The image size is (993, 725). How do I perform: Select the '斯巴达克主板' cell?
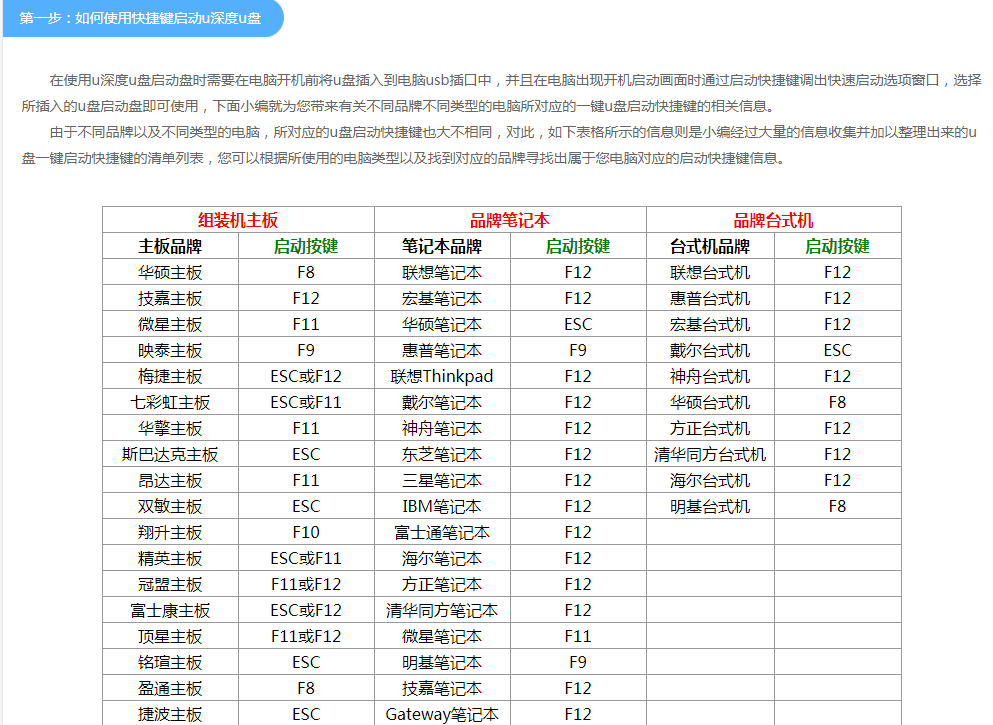point(170,454)
